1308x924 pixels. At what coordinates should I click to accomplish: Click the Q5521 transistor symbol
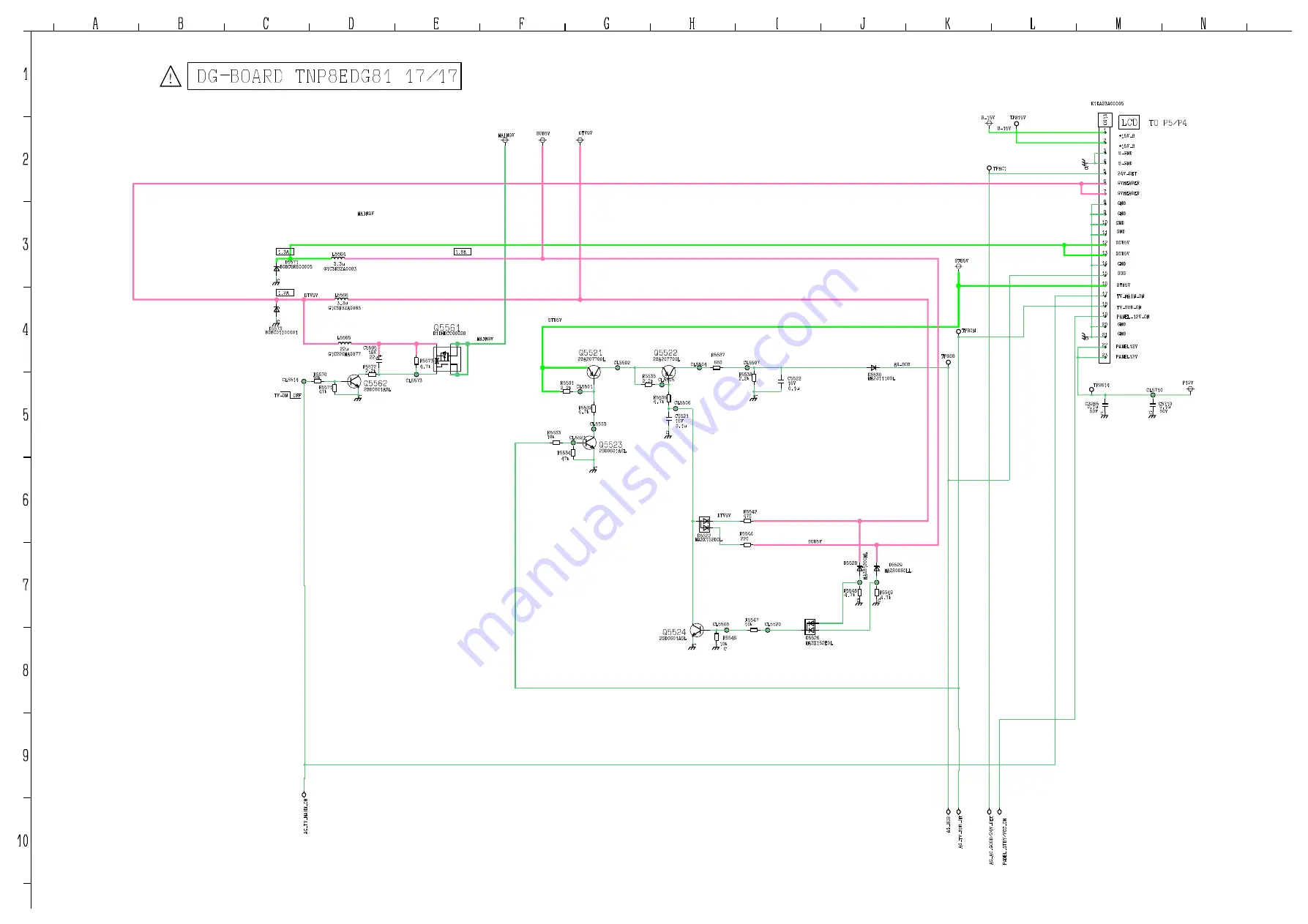(594, 372)
